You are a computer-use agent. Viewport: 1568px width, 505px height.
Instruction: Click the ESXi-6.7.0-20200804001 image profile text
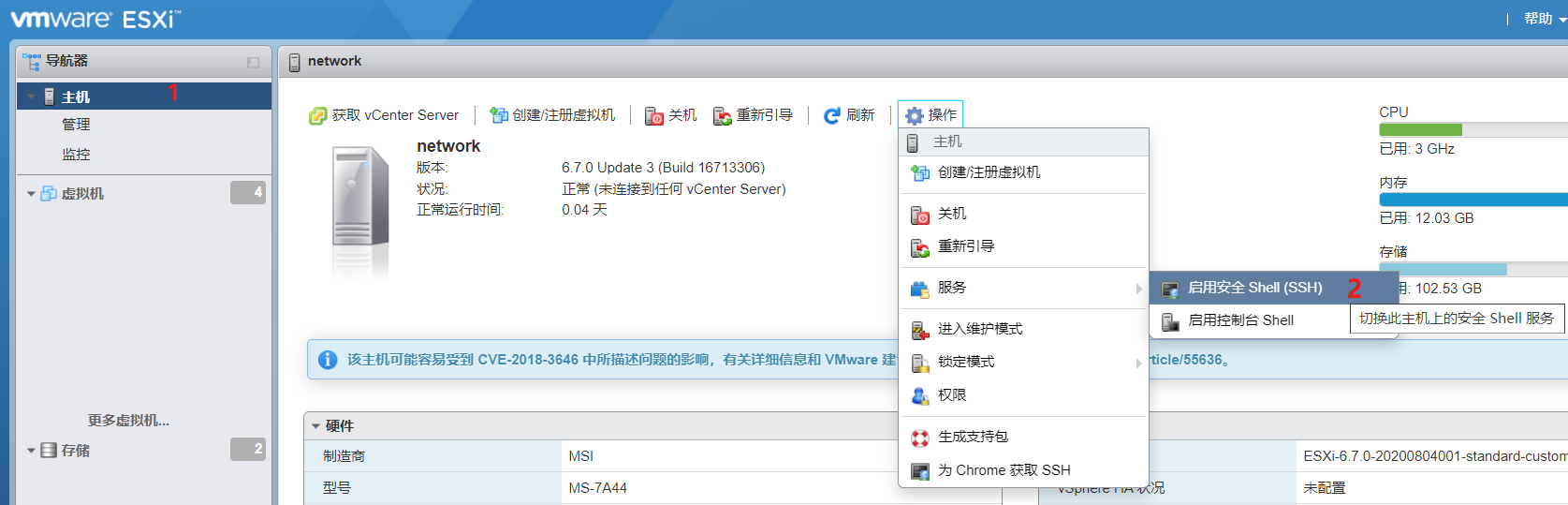click(x=1434, y=456)
